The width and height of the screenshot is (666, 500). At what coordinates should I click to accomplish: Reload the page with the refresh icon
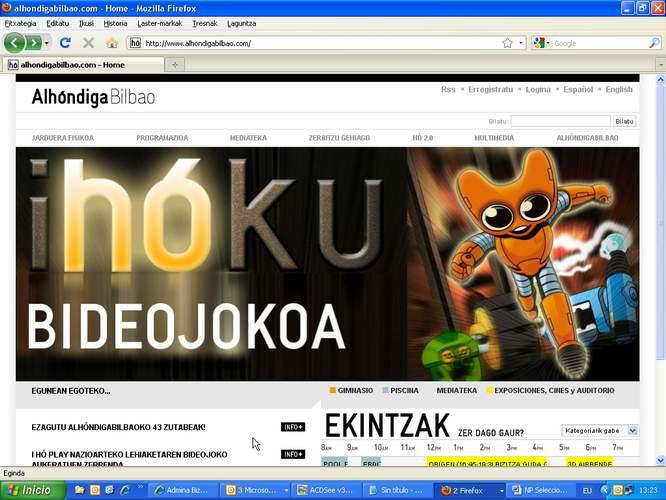point(65,43)
